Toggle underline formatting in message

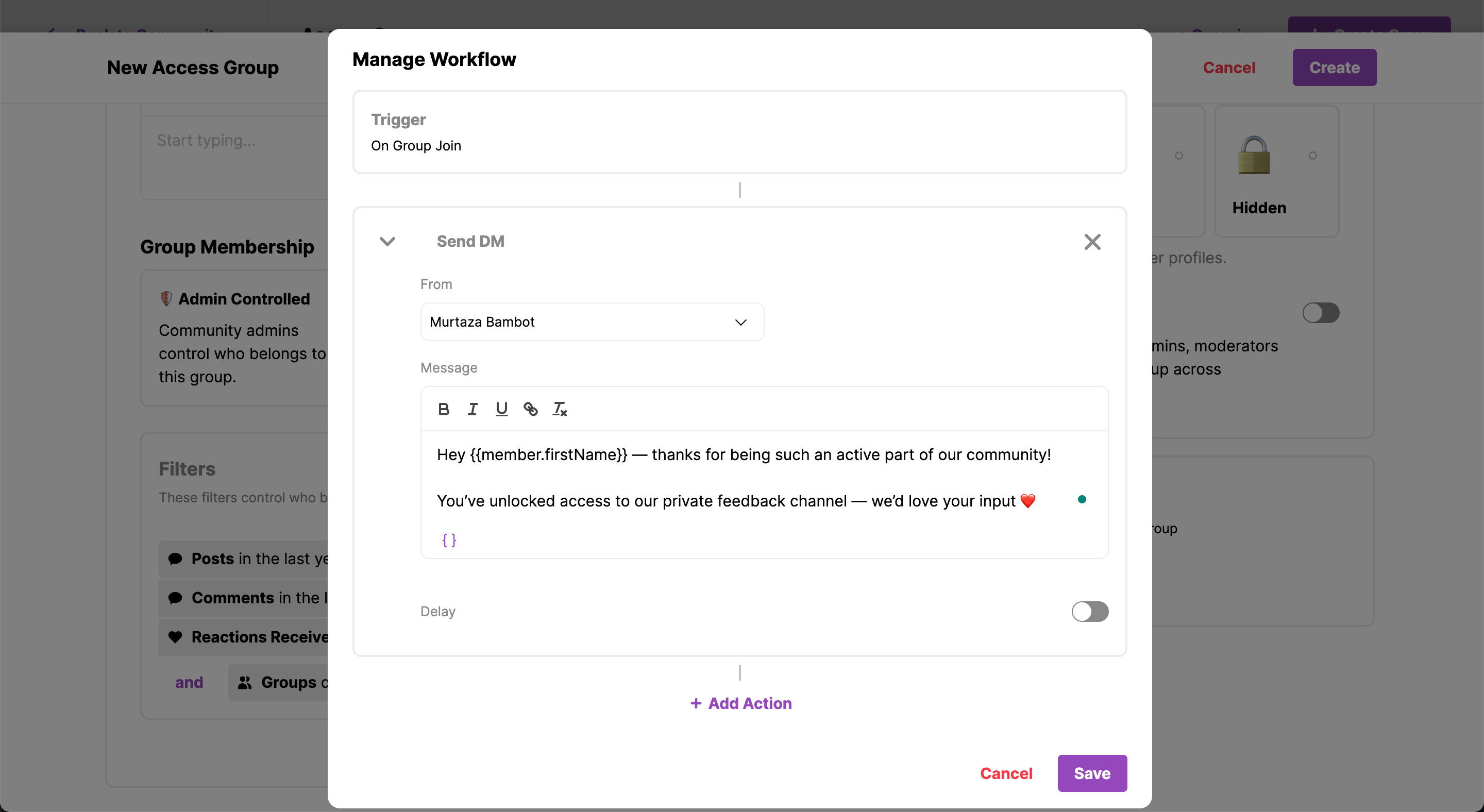pyautogui.click(x=501, y=409)
